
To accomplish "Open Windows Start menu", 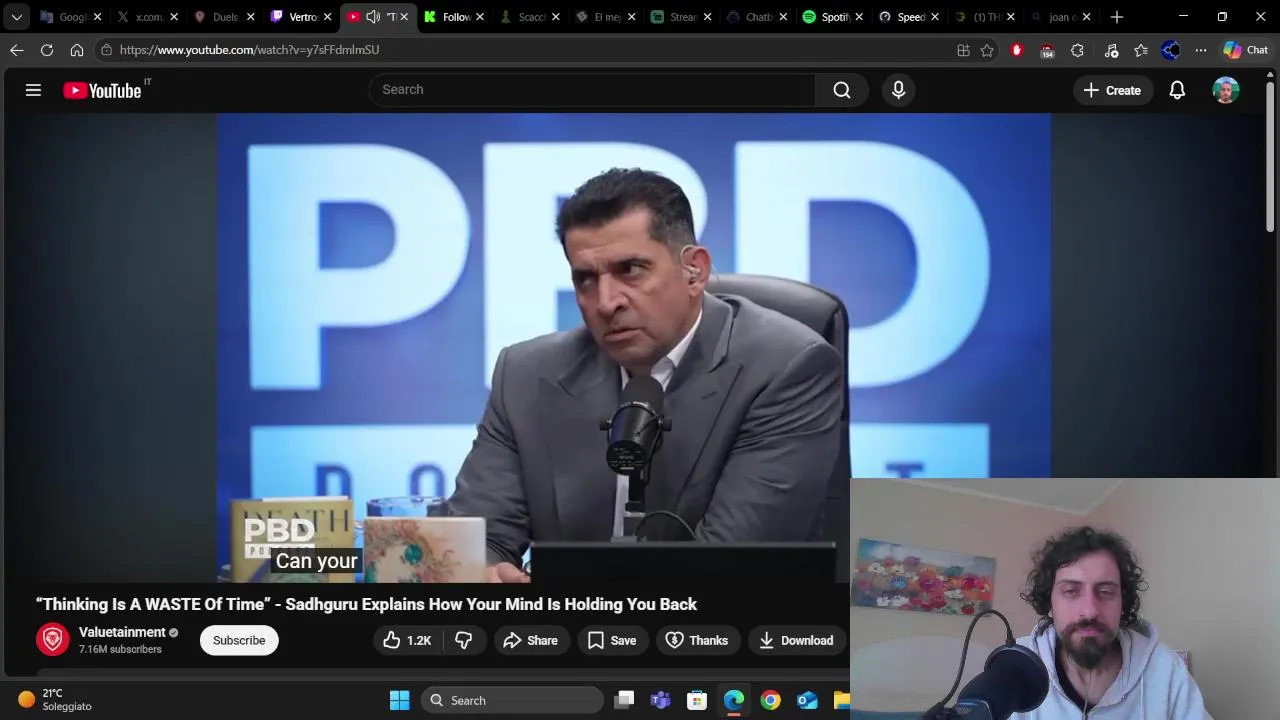I will click(x=399, y=700).
